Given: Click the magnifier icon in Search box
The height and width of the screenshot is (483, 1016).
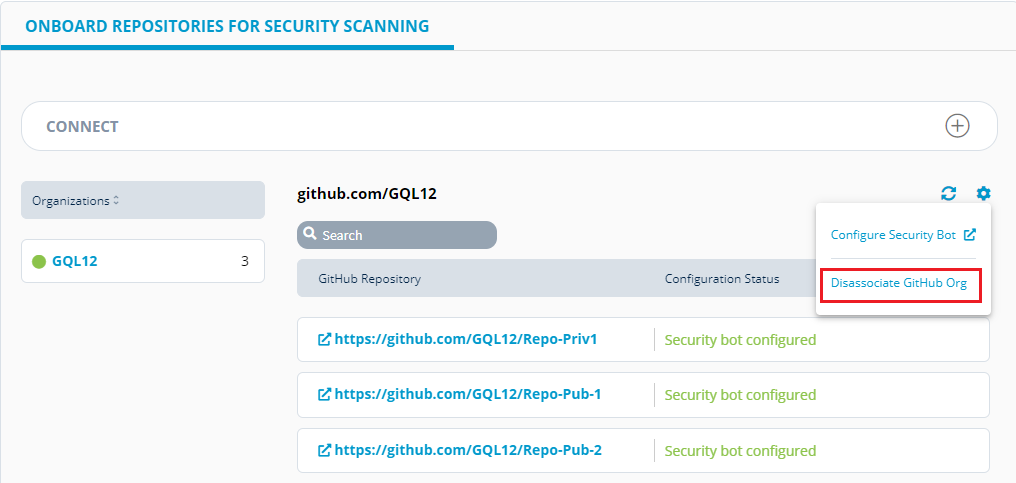Looking at the screenshot, I should [x=310, y=234].
